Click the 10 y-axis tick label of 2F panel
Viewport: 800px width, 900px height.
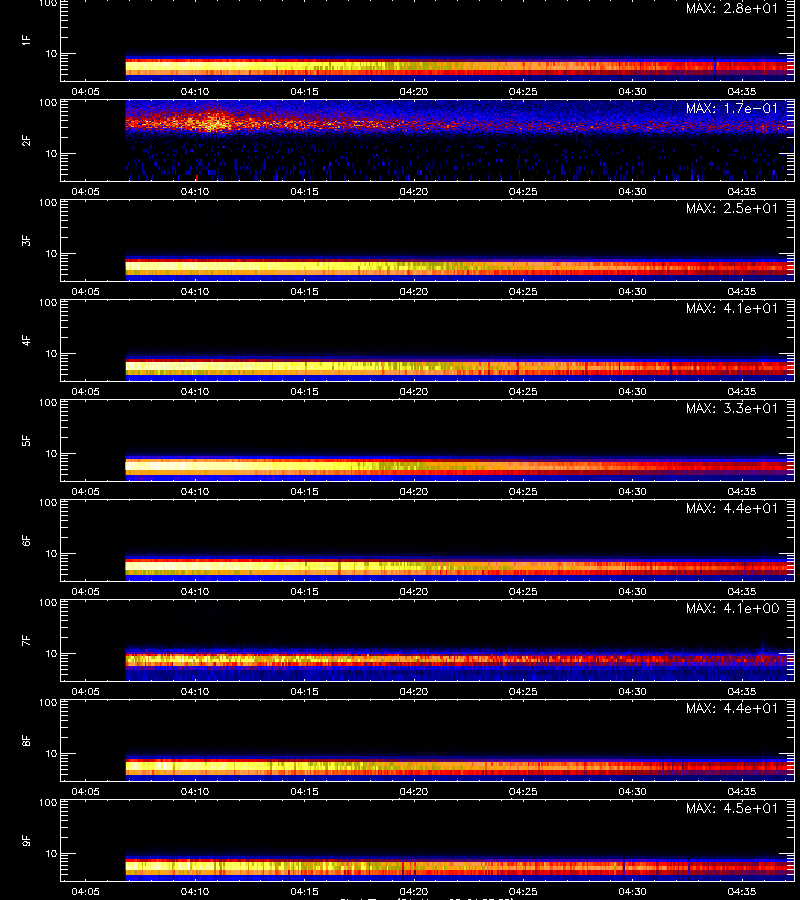pyautogui.click(x=52, y=153)
